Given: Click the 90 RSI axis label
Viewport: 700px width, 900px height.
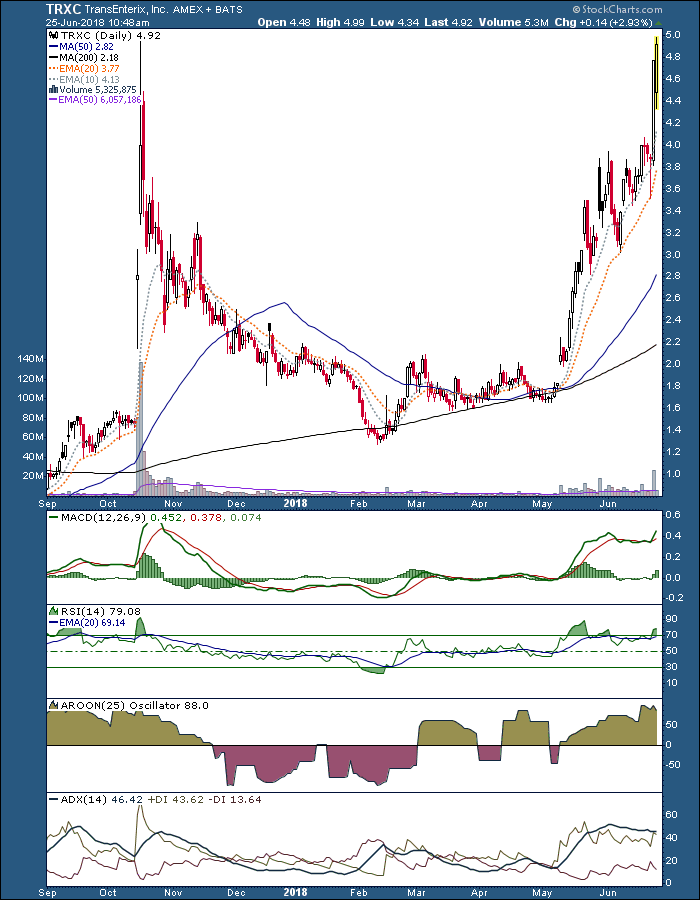Looking at the screenshot, I should point(672,619).
